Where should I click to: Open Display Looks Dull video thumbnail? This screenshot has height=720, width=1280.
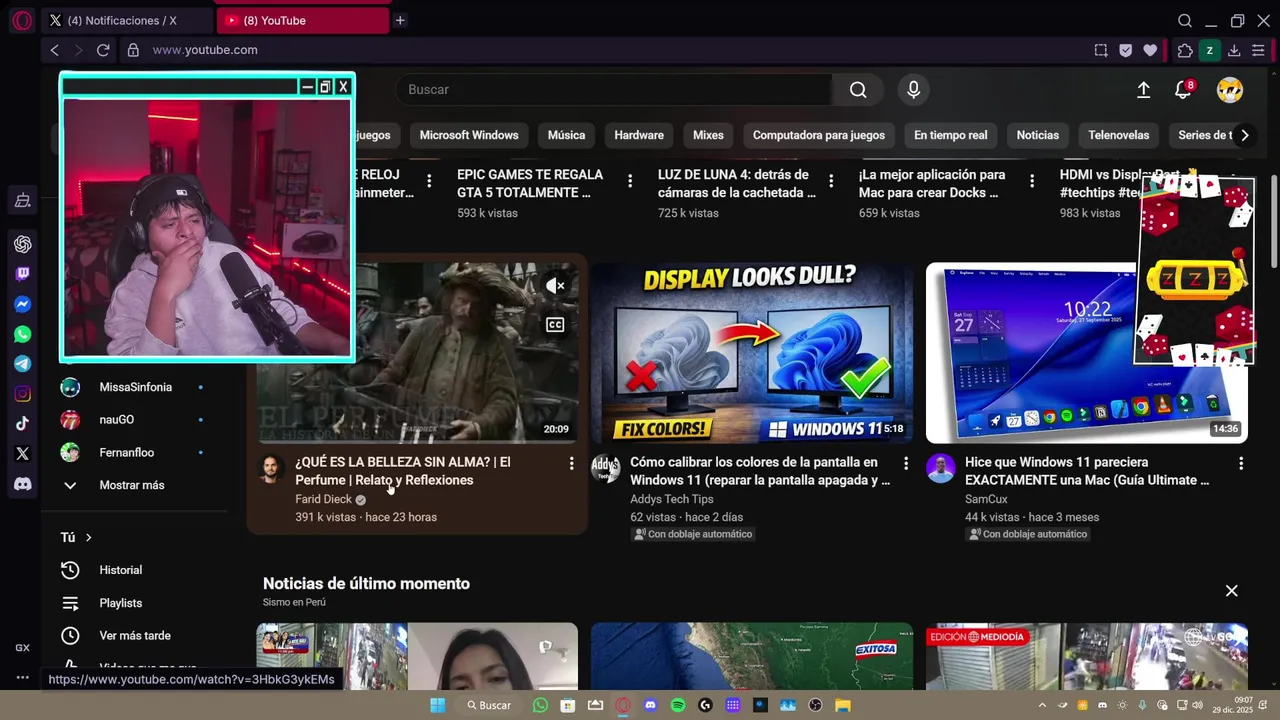751,353
